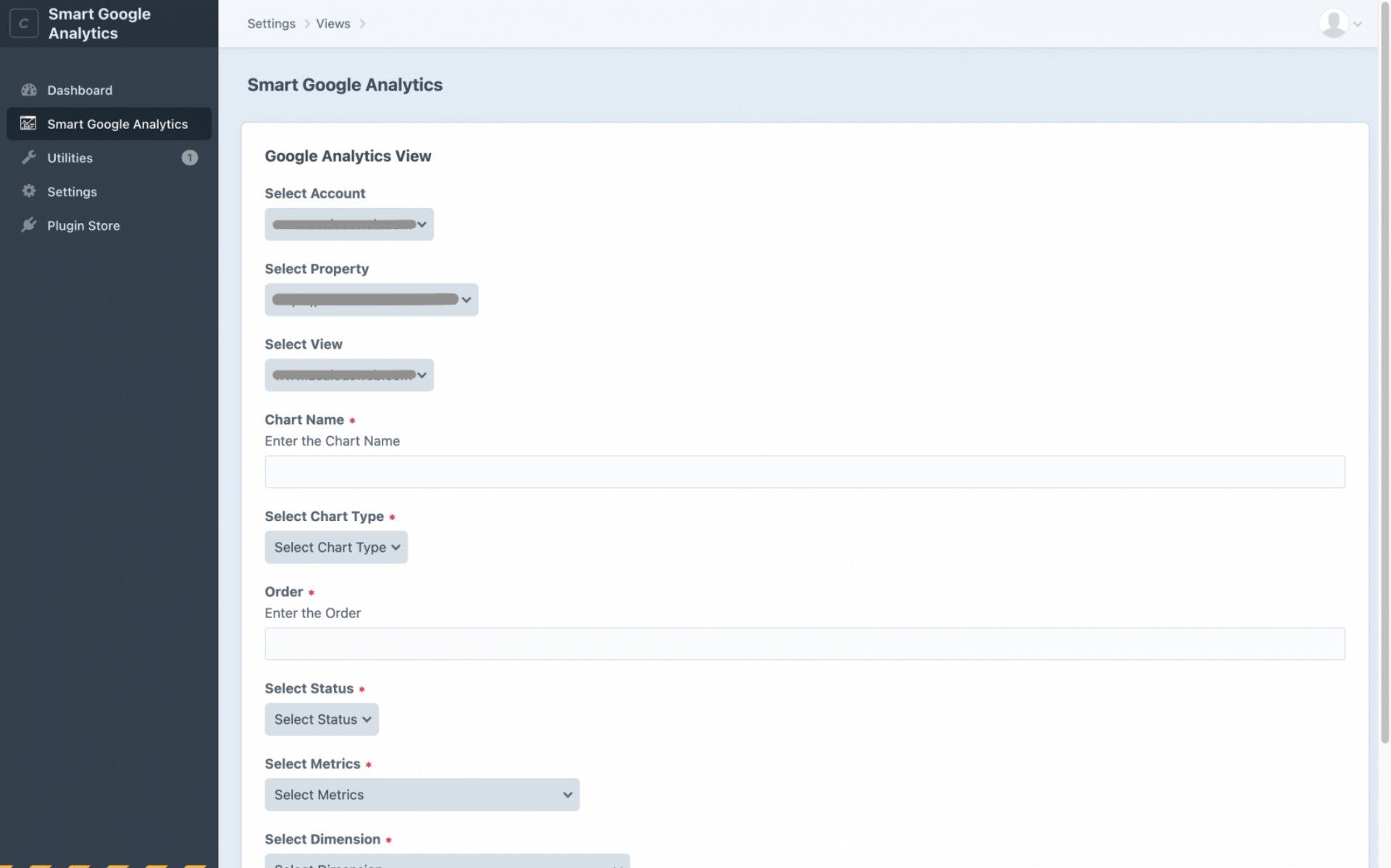Click the user avatar icon
The height and width of the screenshot is (868, 1391).
click(1332, 24)
